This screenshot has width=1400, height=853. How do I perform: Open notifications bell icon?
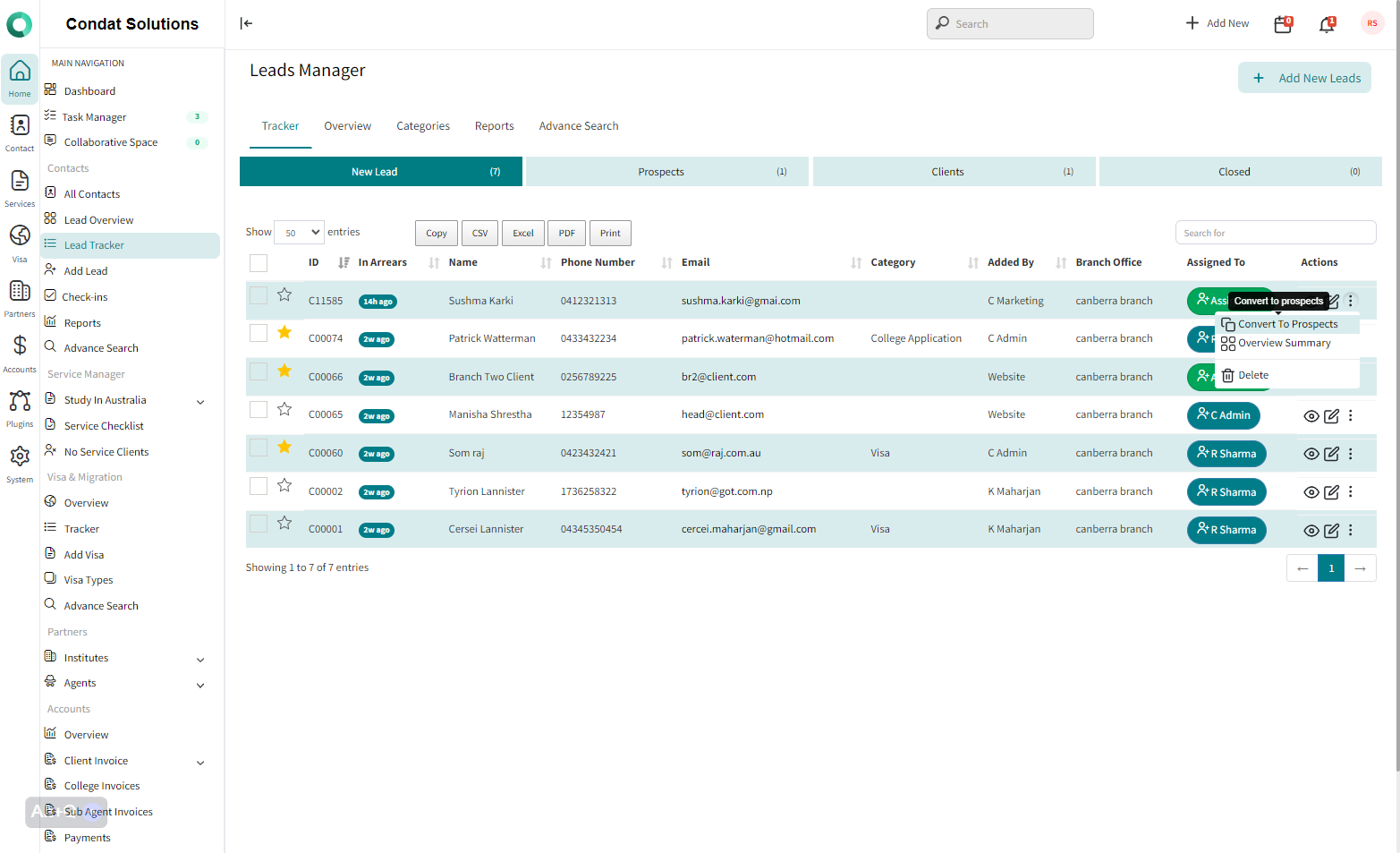click(1327, 23)
